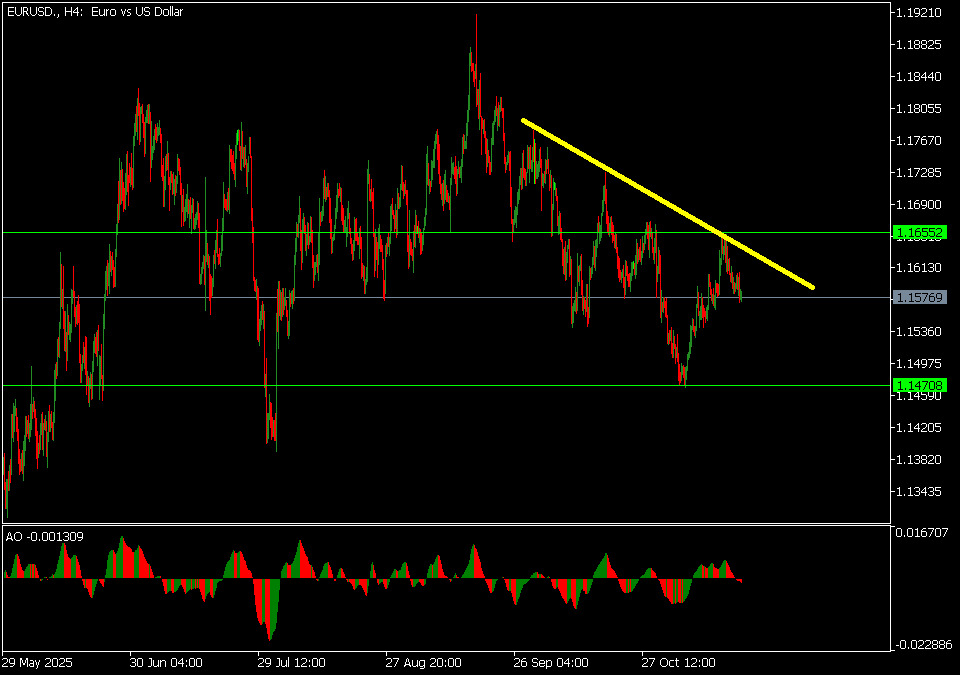Click the 30 Jun 04:00 time label
The width and height of the screenshot is (960, 675).
point(166,663)
